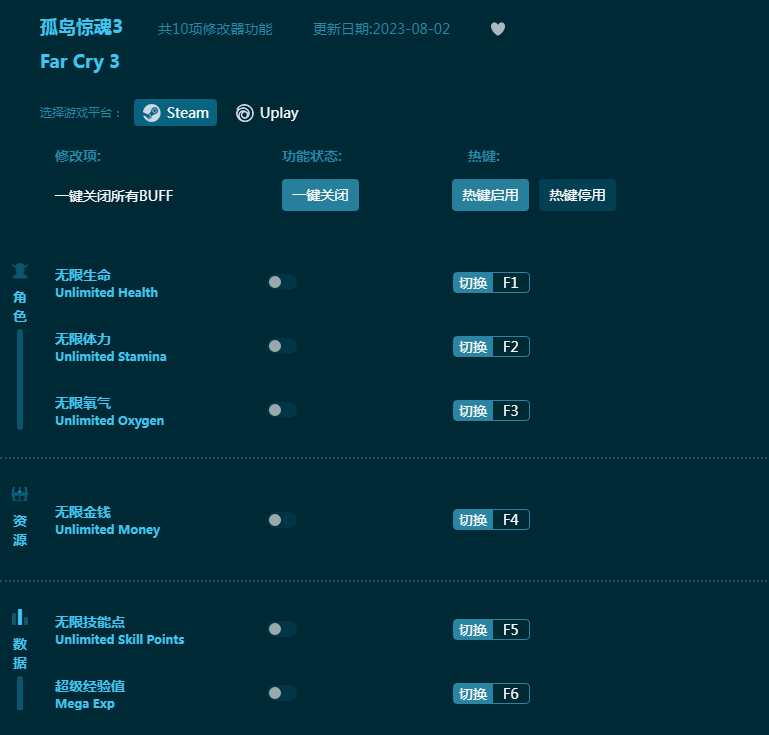The height and width of the screenshot is (735, 769).
Task: Select the Steam platform tab
Action: point(176,113)
